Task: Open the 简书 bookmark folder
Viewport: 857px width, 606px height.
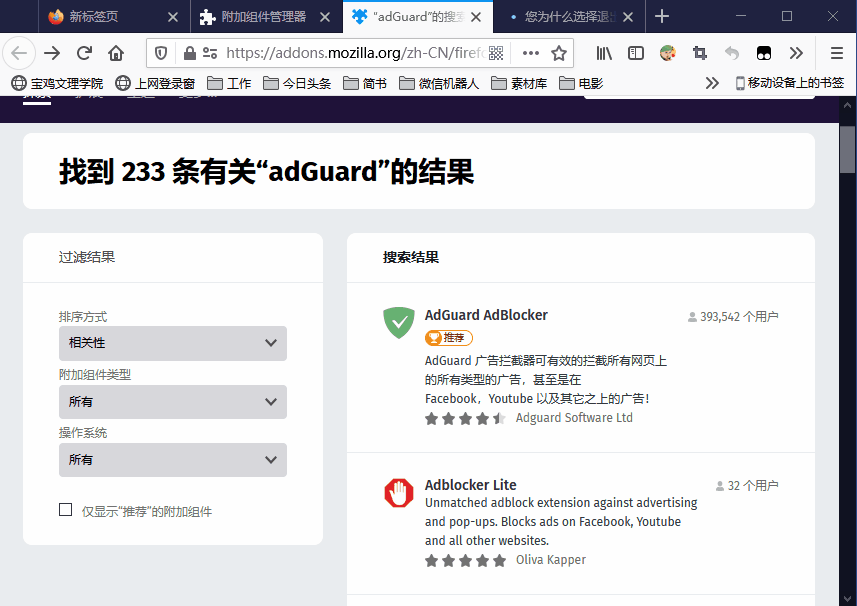Action: tap(365, 83)
